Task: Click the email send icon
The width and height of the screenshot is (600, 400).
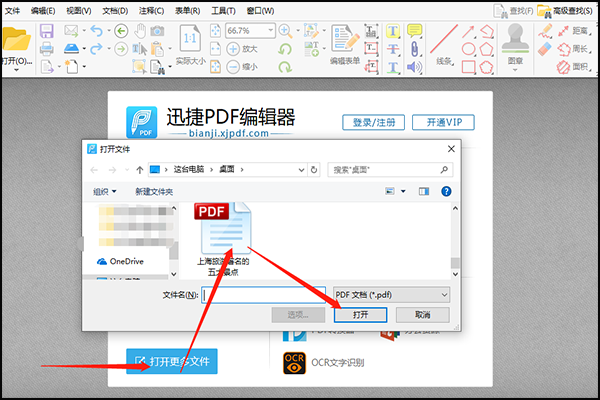Action: tap(71, 31)
